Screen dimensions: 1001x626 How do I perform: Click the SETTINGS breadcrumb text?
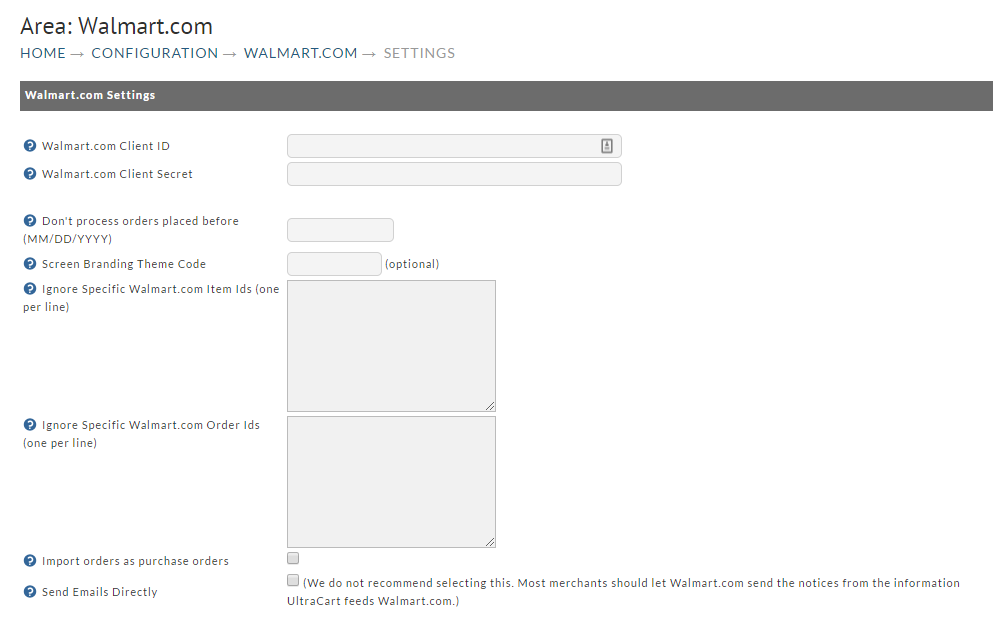pos(419,53)
